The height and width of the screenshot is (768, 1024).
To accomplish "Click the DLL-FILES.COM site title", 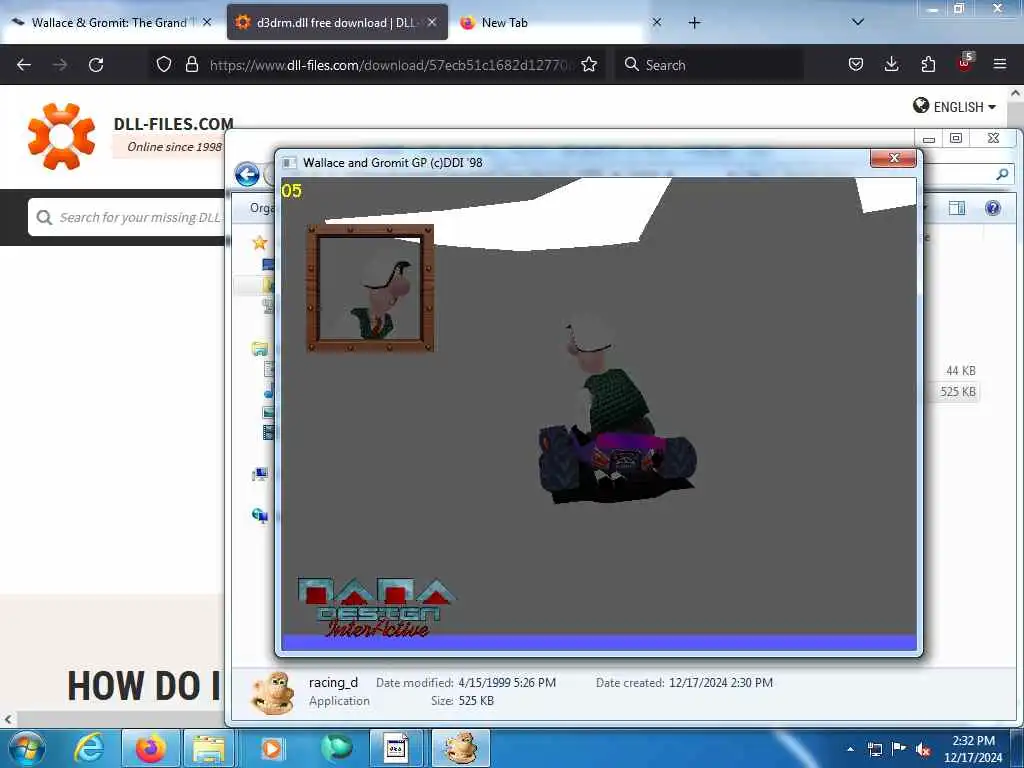I will coord(174,123).
